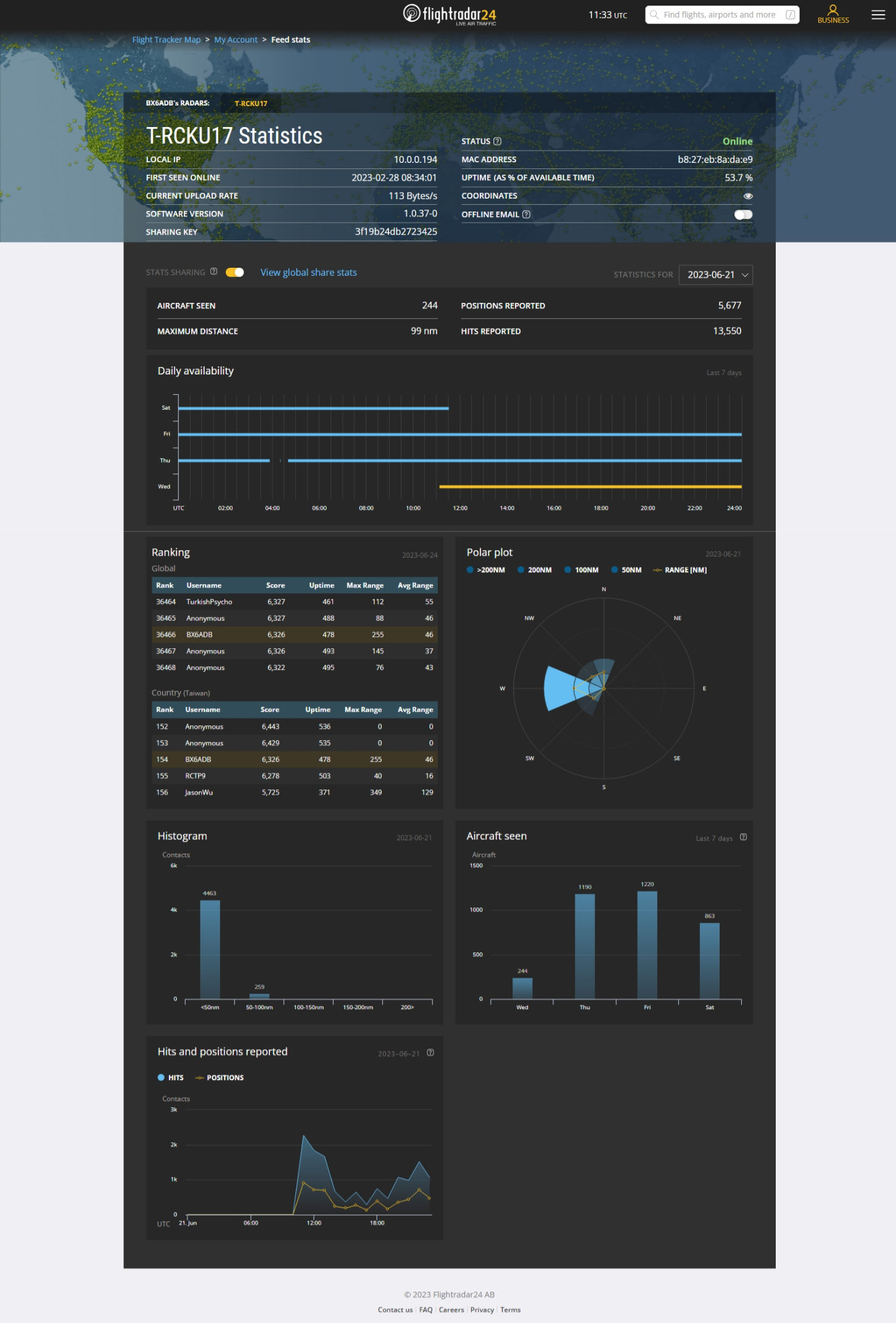Click the Wed aircraft seen bar
The height and width of the screenshot is (1323, 896).
522,988
